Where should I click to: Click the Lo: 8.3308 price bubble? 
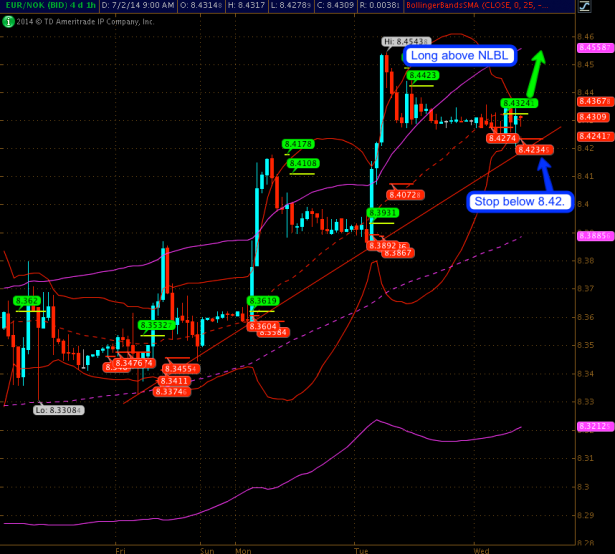coord(59,410)
